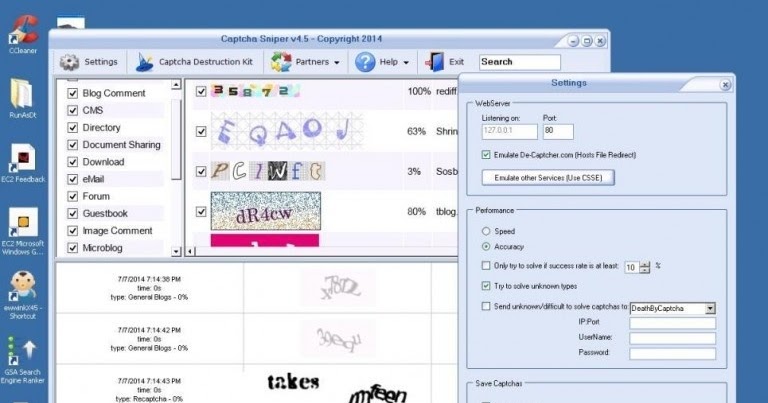Adjust the success rate percentage spinner
768x403 pixels.
(x=646, y=267)
